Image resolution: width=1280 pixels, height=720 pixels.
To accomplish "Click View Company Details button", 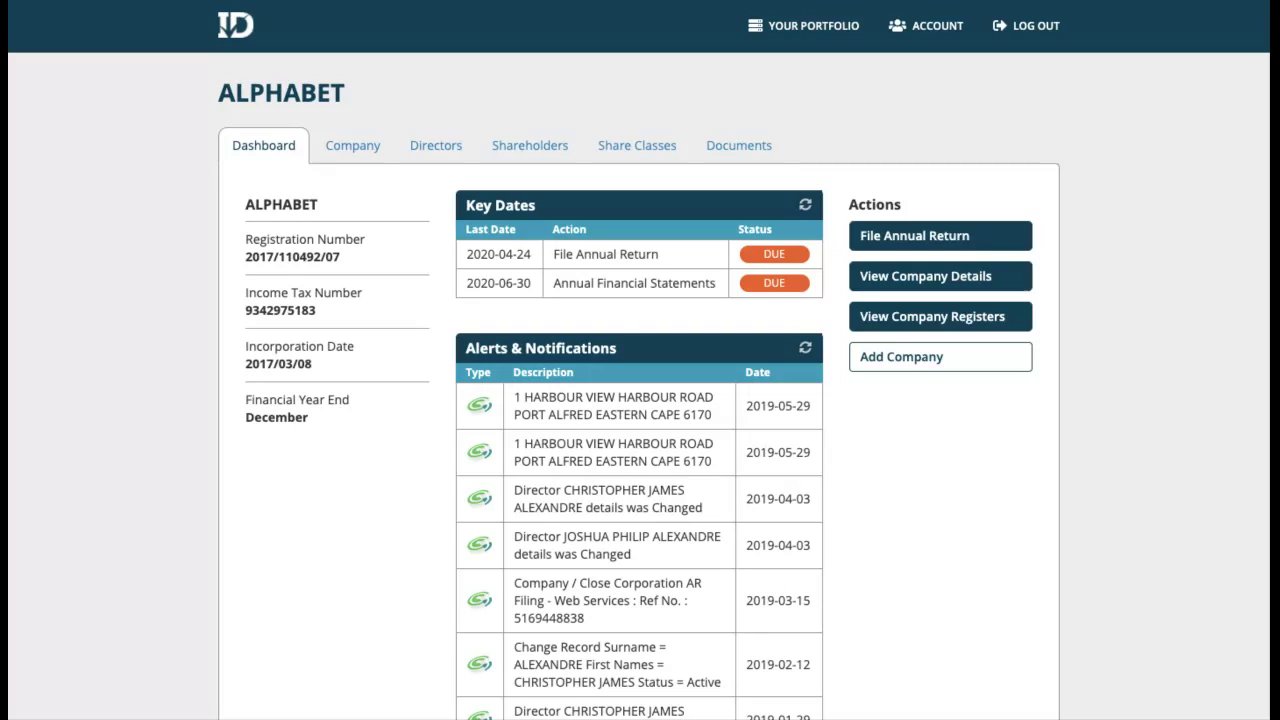I will (x=940, y=276).
